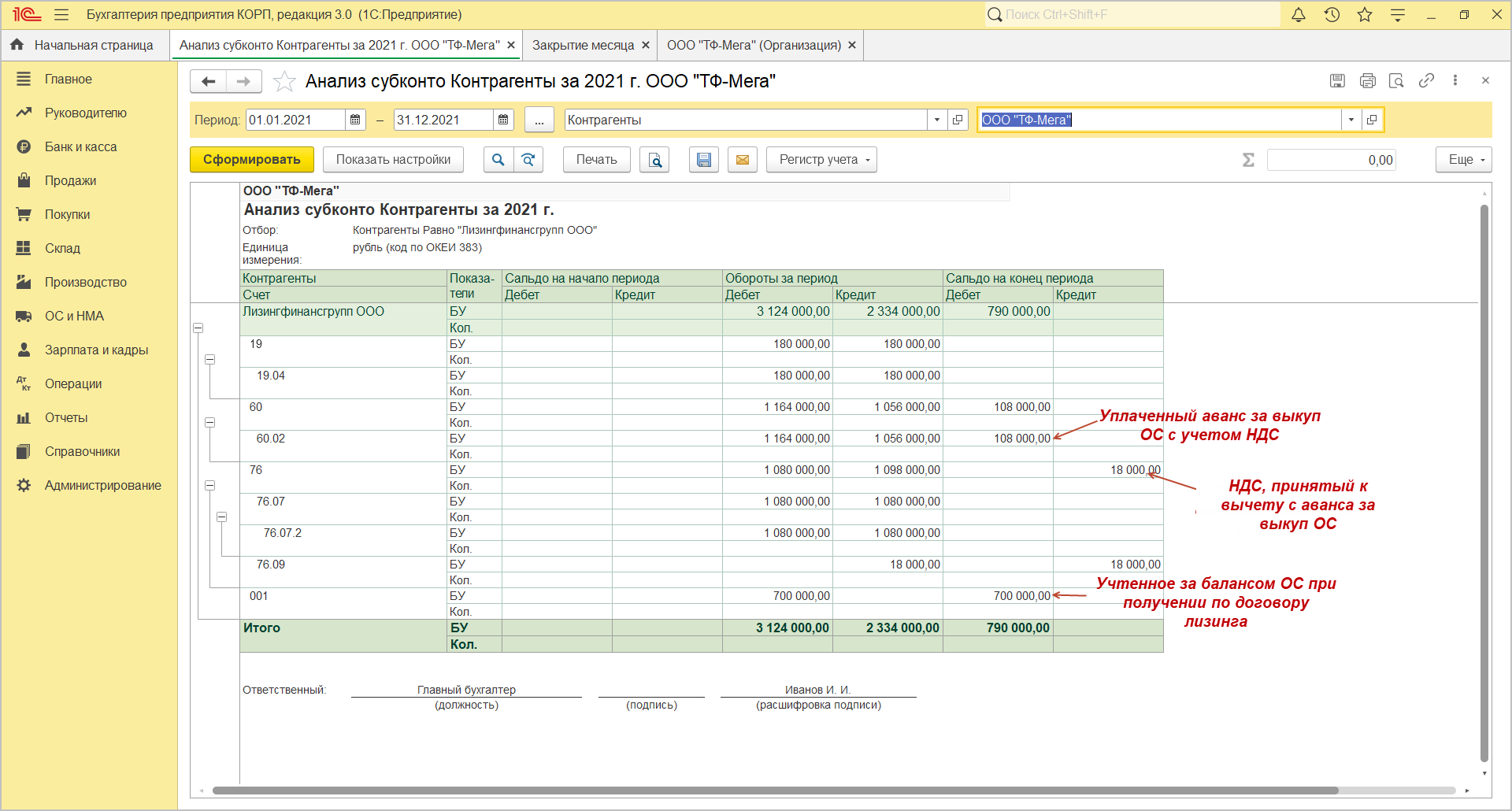The image size is (1512, 811).
Task: Expand the Контрагенты subkonto dropdown arrow
Action: (x=937, y=120)
